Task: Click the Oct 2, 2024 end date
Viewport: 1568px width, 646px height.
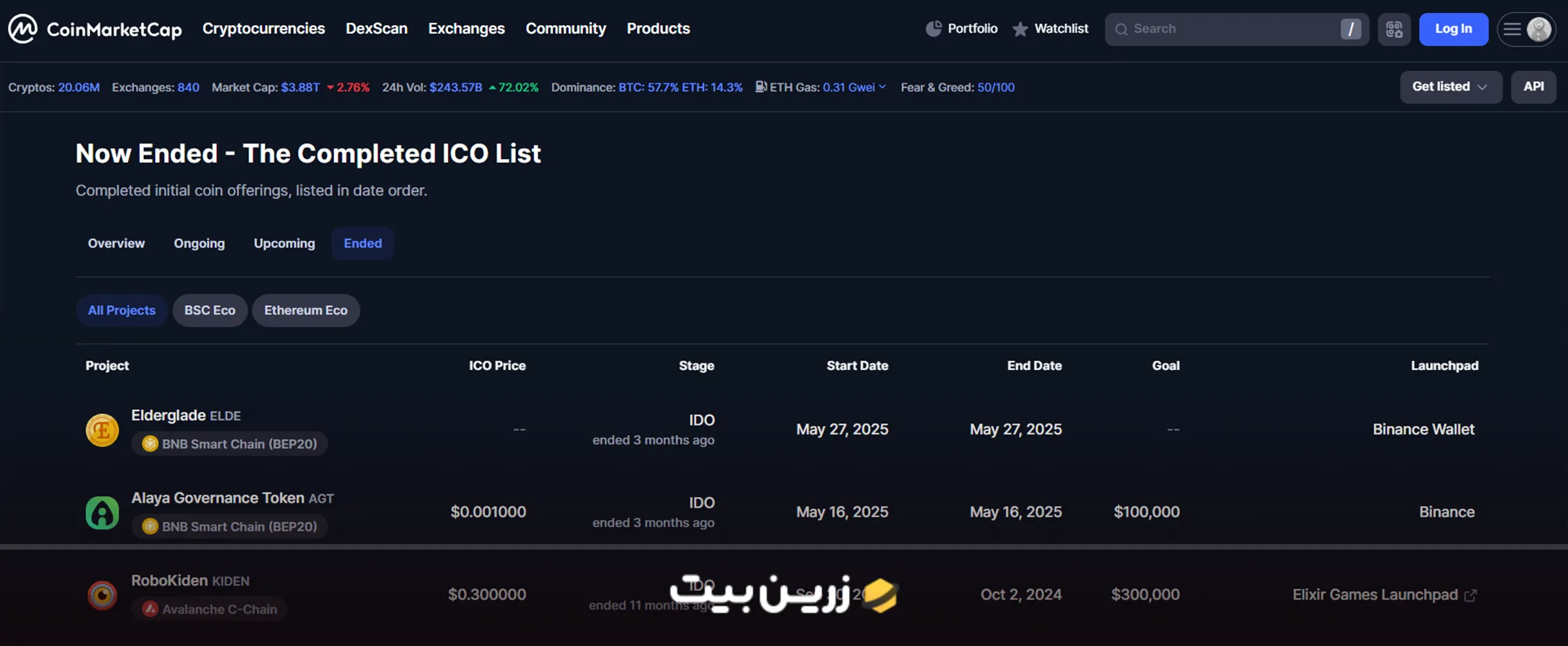Action: (x=1021, y=594)
